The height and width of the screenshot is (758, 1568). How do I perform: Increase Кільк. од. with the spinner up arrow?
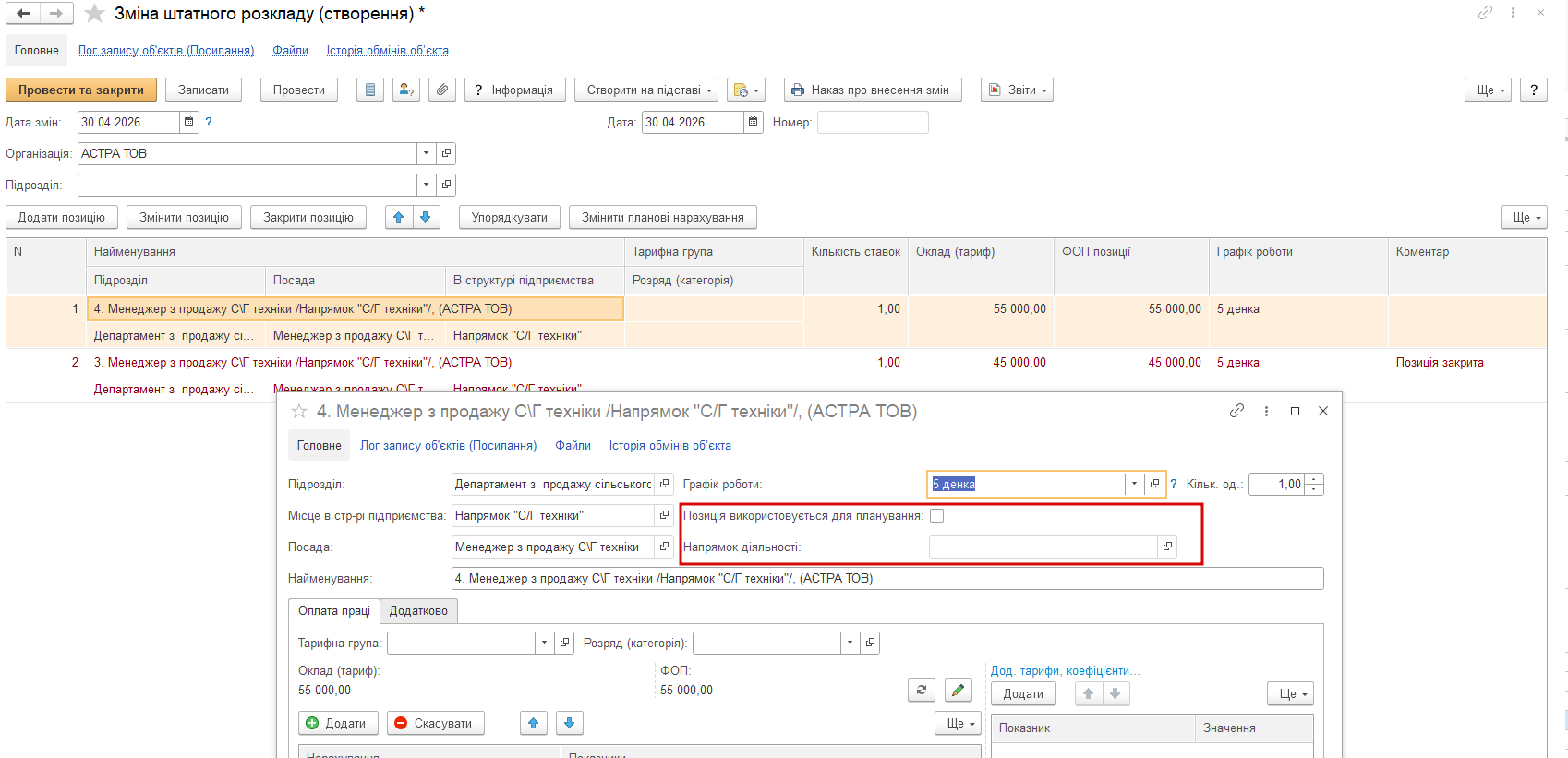(x=1314, y=479)
